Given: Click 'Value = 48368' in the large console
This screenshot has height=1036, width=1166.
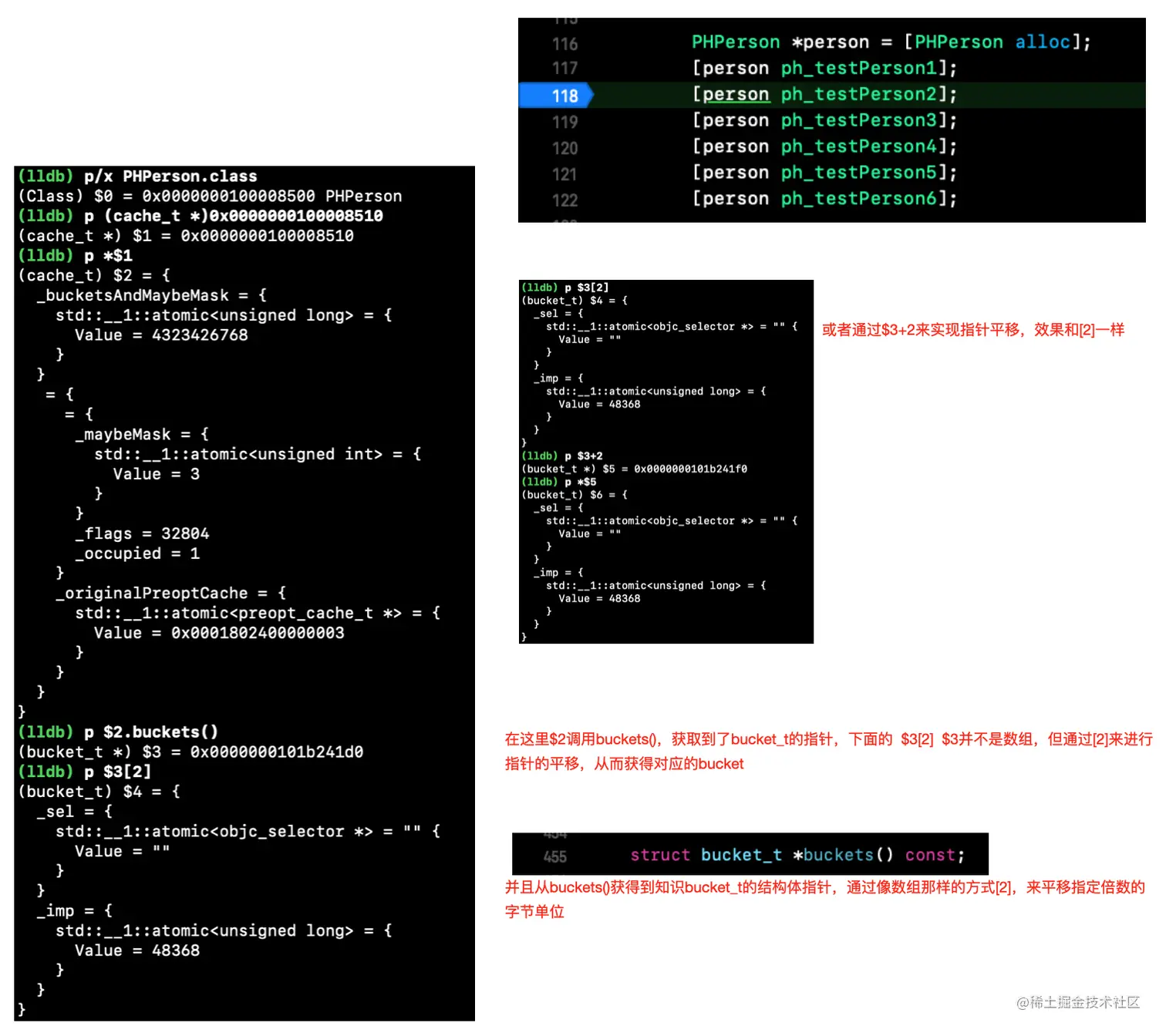Looking at the screenshot, I should click(137, 950).
